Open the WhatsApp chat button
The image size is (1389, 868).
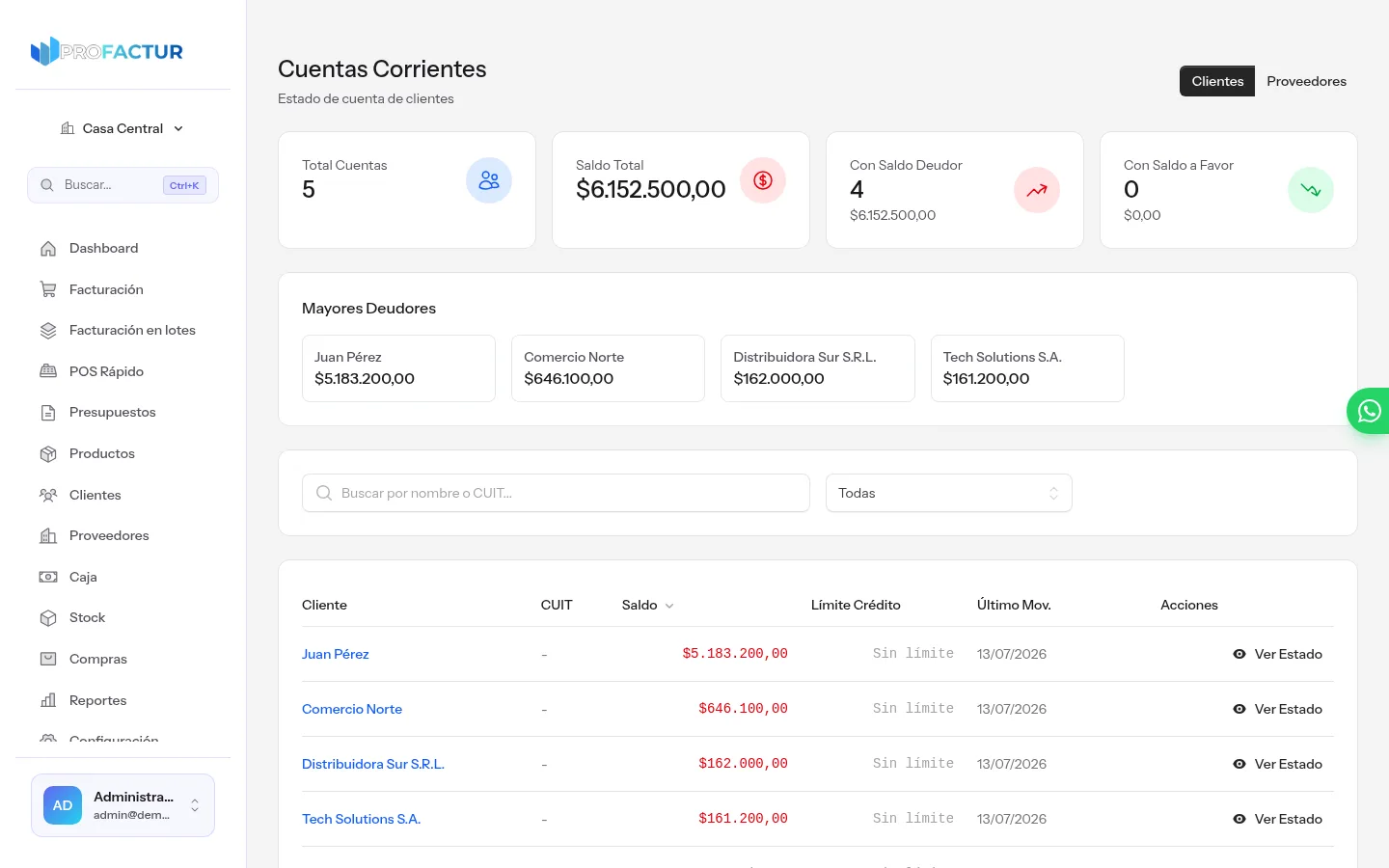coord(1369,411)
